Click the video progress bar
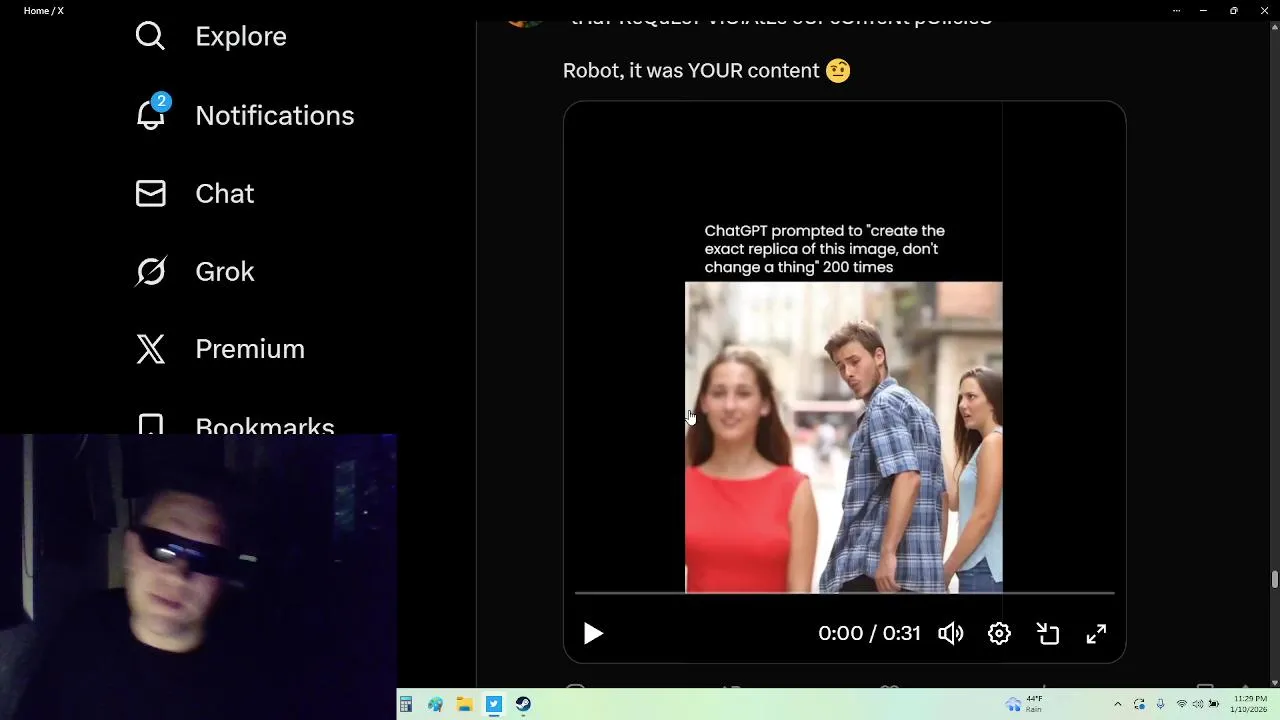 click(844, 594)
